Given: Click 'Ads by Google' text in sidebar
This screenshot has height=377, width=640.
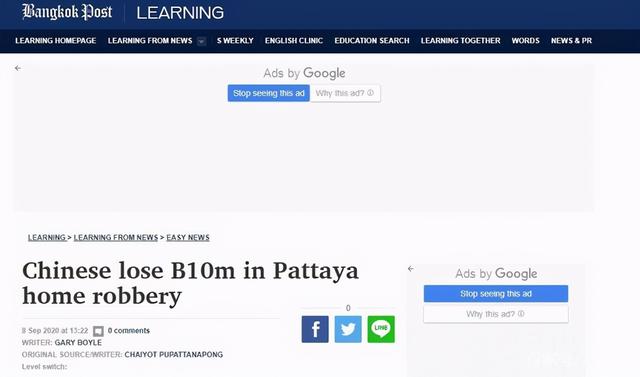Looking at the screenshot, I should 496,274.
